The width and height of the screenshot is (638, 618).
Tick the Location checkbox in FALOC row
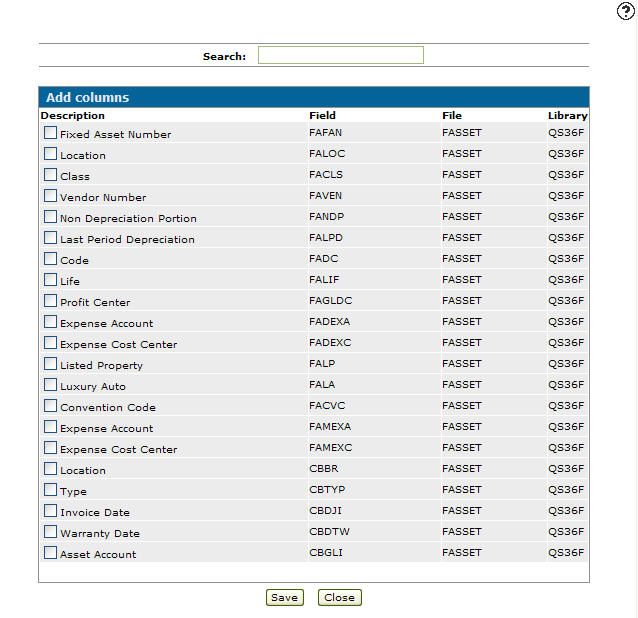point(50,154)
